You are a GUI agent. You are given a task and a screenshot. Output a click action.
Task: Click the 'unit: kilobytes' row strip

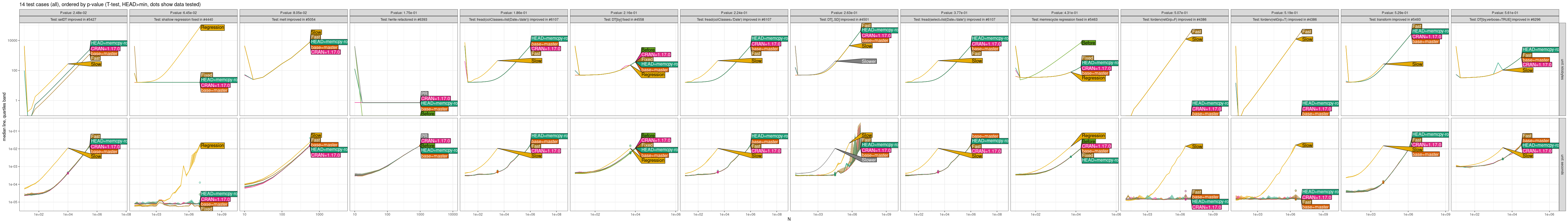[x=1562, y=69]
